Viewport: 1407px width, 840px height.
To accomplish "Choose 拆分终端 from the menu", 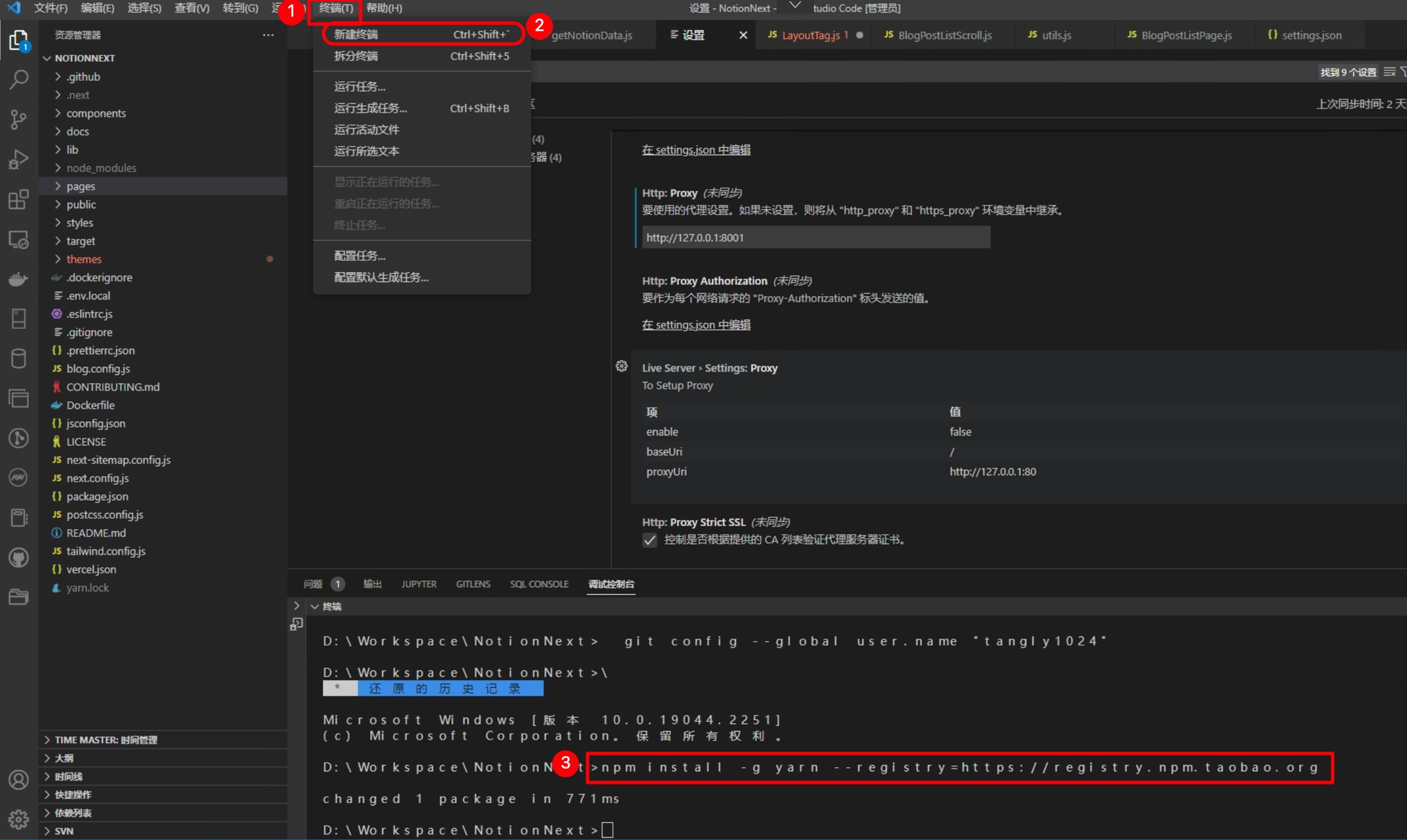I will (x=421, y=56).
